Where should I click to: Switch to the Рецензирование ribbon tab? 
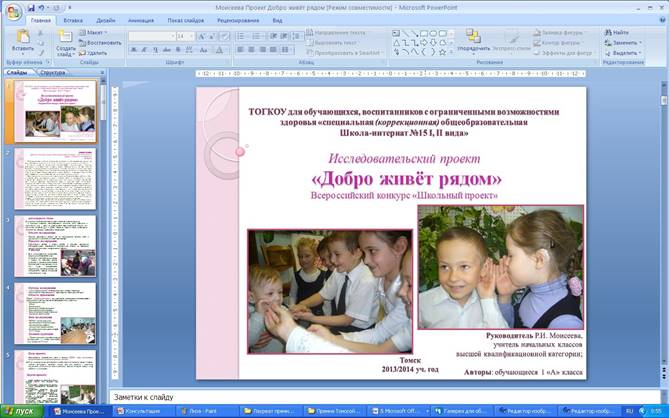[x=238, y=20]
